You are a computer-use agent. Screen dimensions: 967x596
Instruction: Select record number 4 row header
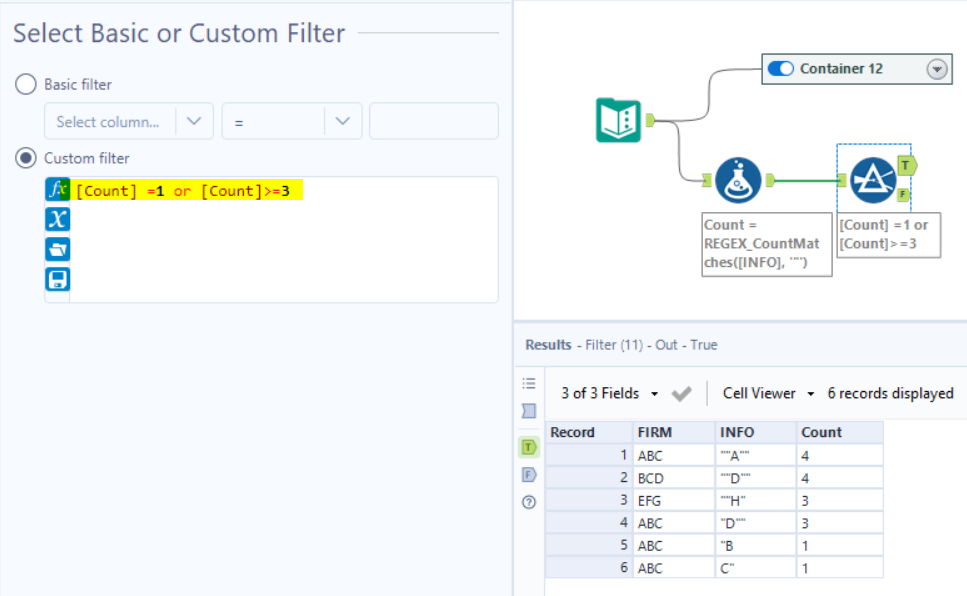click(x=589, y=523)
